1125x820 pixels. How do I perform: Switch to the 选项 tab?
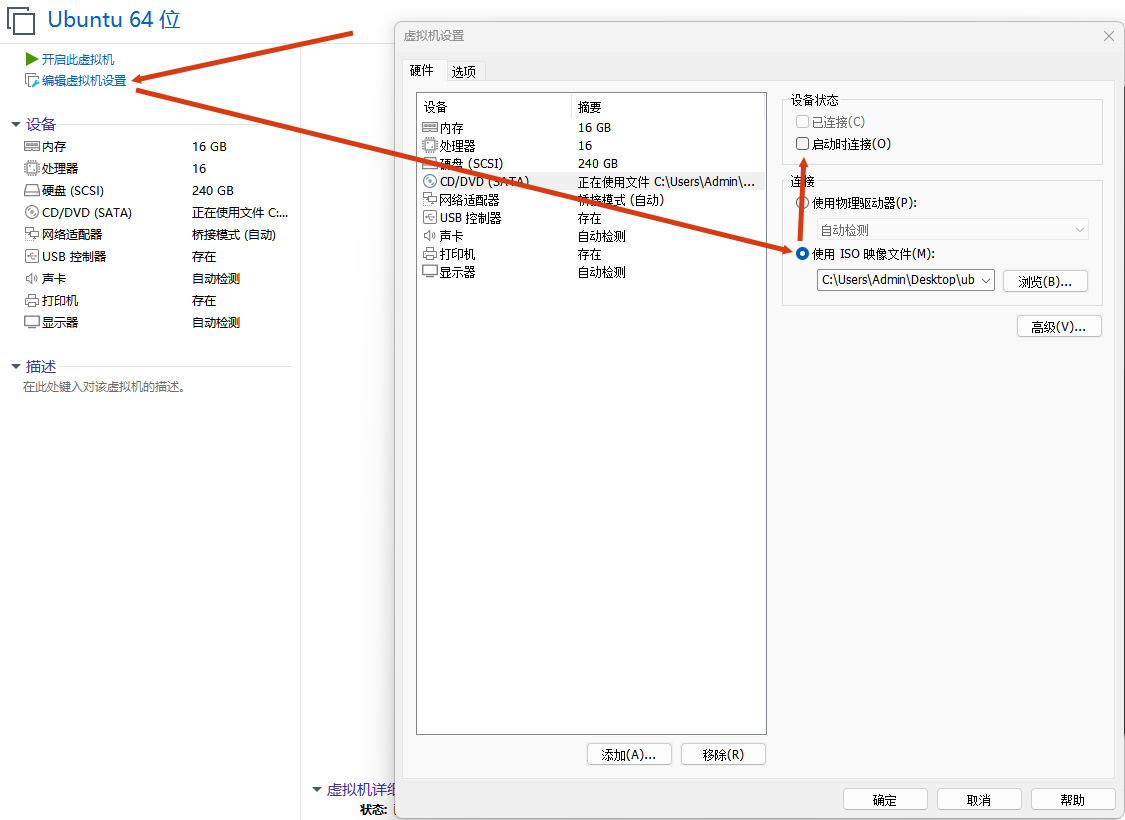pyautogui.click(x=463, y=72)
